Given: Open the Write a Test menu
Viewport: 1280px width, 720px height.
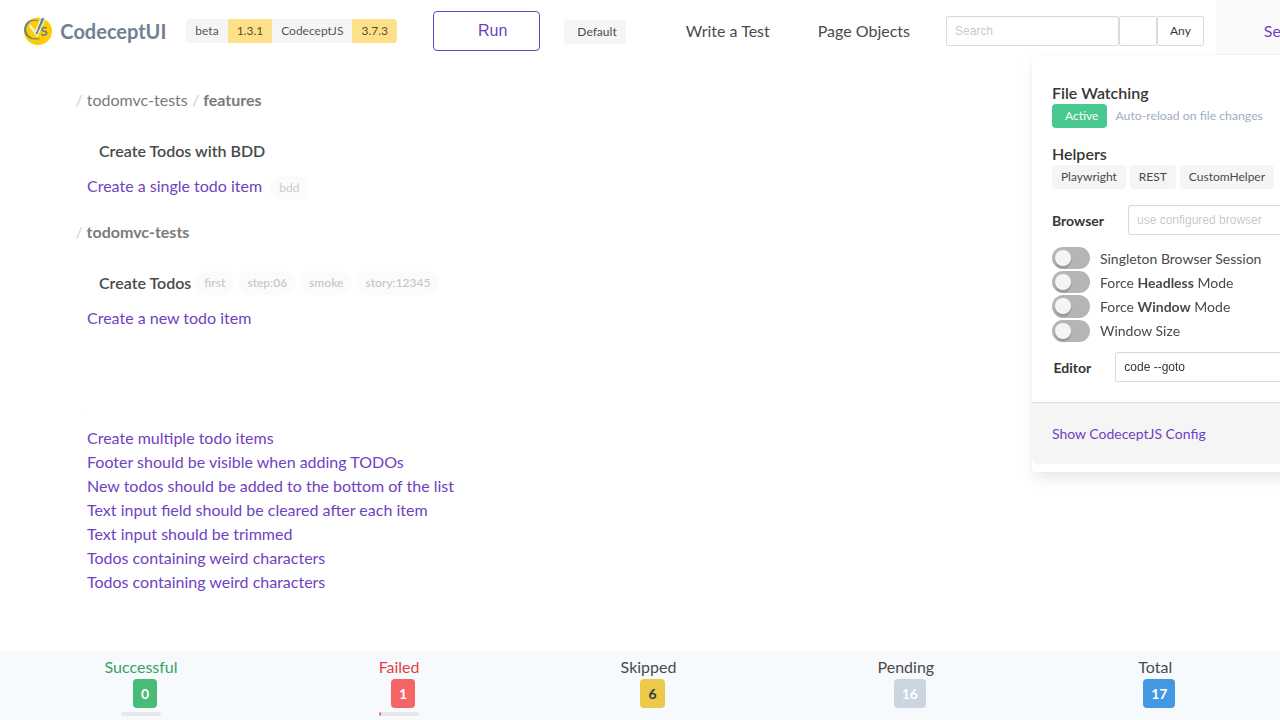Looking at the screenshot, I should [727, 32].
